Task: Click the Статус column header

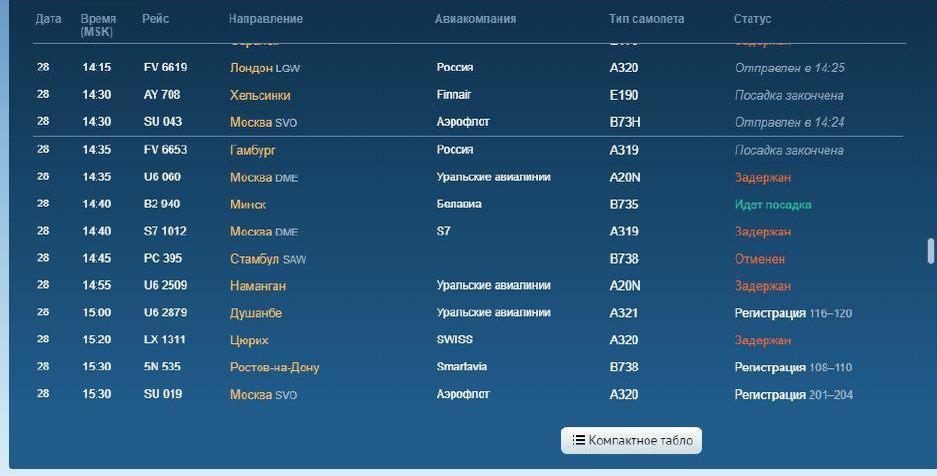Action: tap(752, 19)
